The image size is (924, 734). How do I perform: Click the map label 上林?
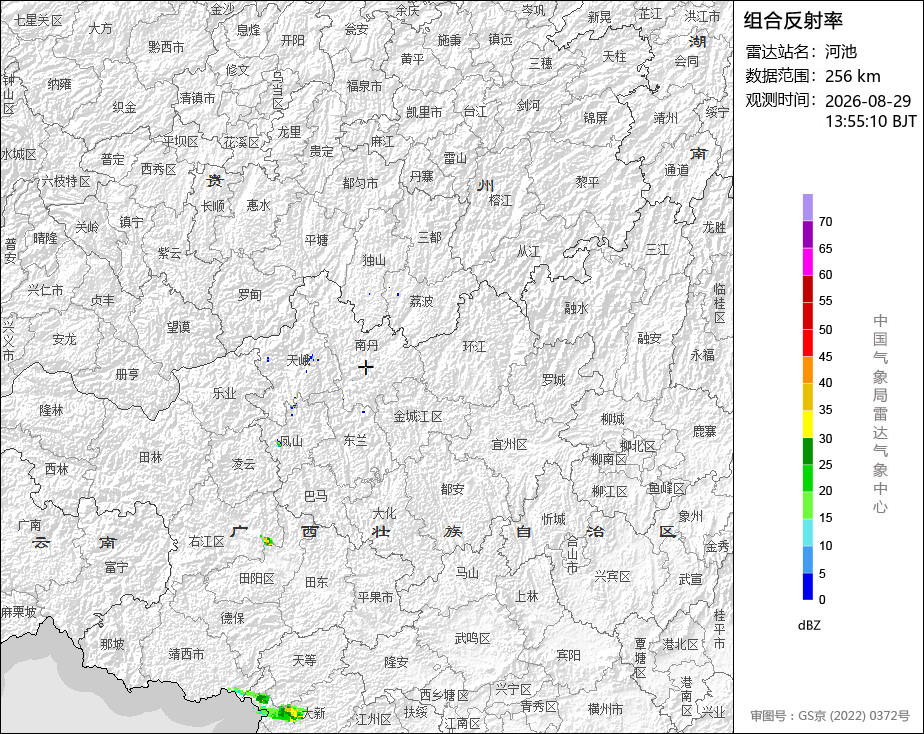pos(526,596)
